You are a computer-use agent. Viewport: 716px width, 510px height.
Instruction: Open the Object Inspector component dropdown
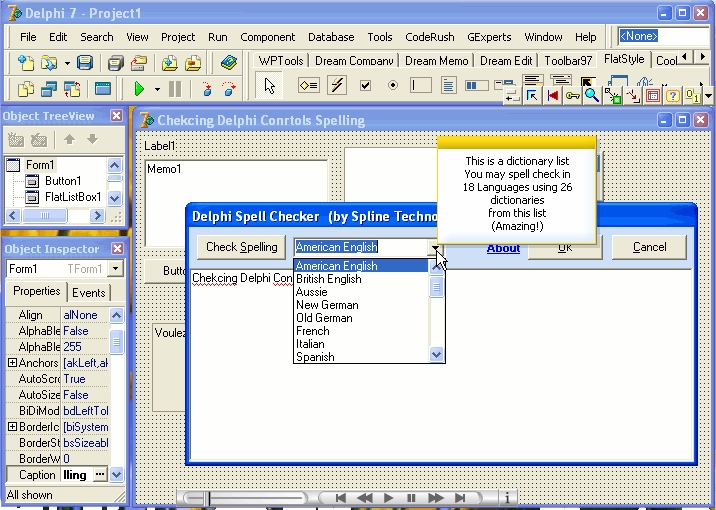pos(116,269)
